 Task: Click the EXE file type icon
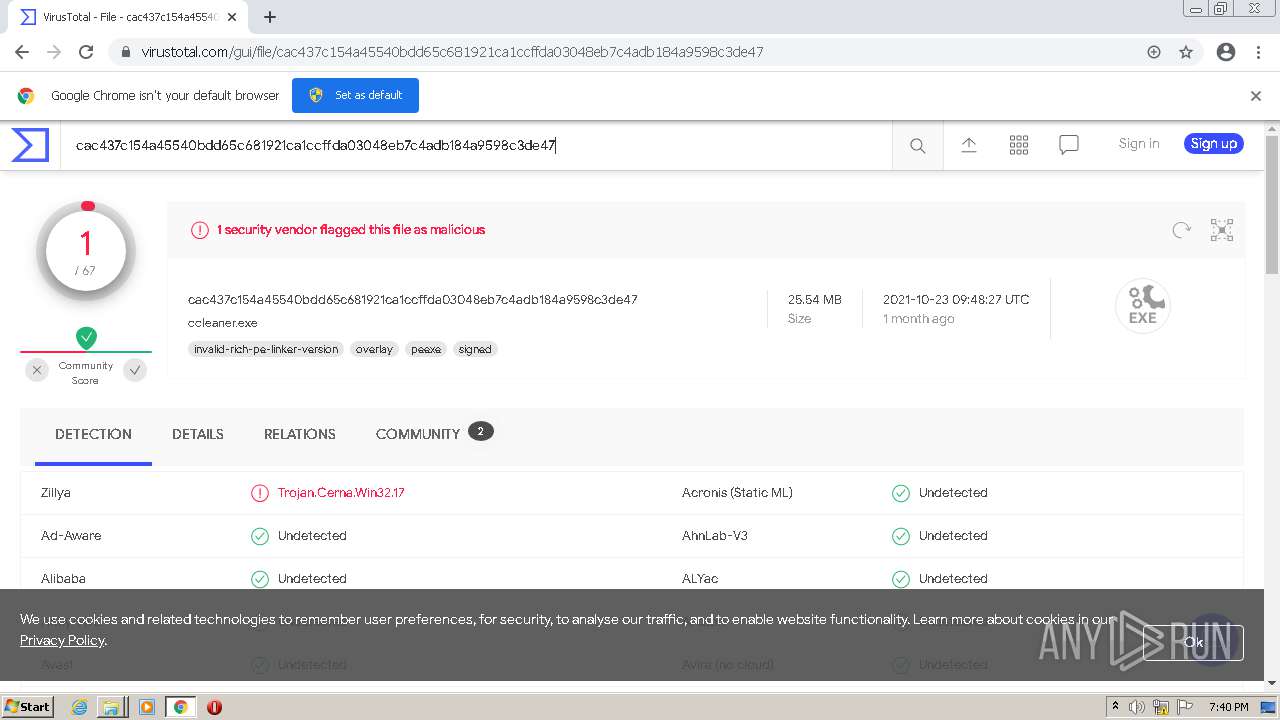point(1142,306)
